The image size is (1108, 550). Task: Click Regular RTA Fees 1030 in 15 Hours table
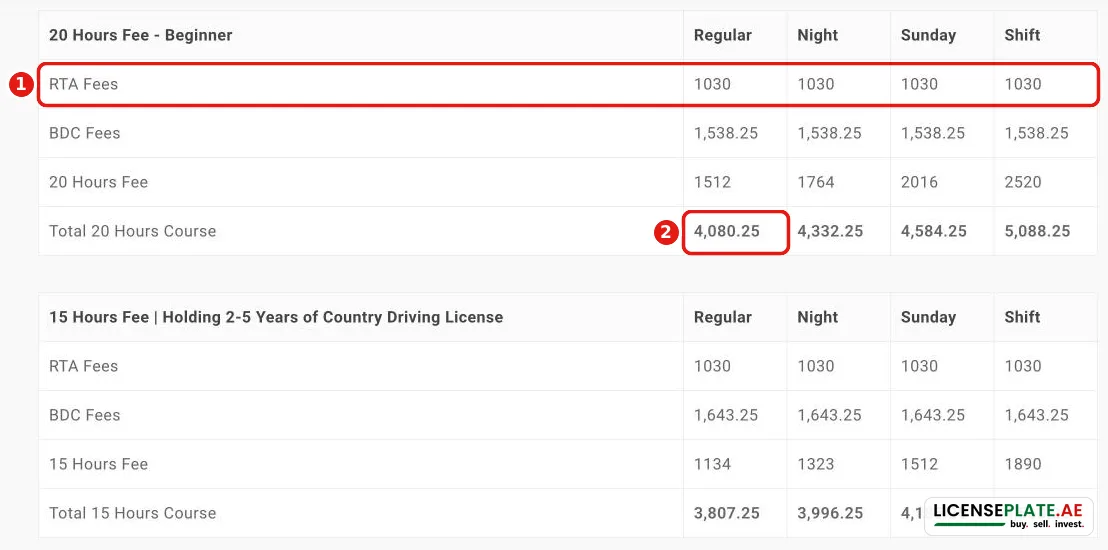[x=712, y=366]
